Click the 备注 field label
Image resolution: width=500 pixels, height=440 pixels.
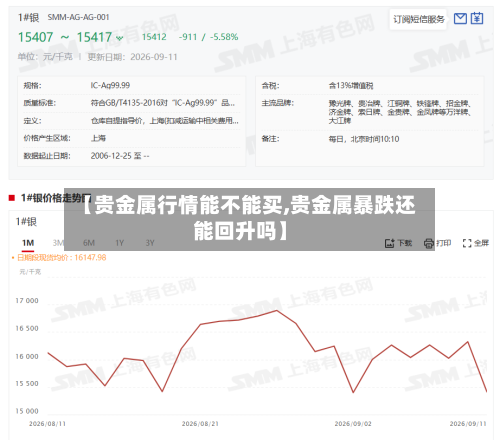tap(270, 139)
